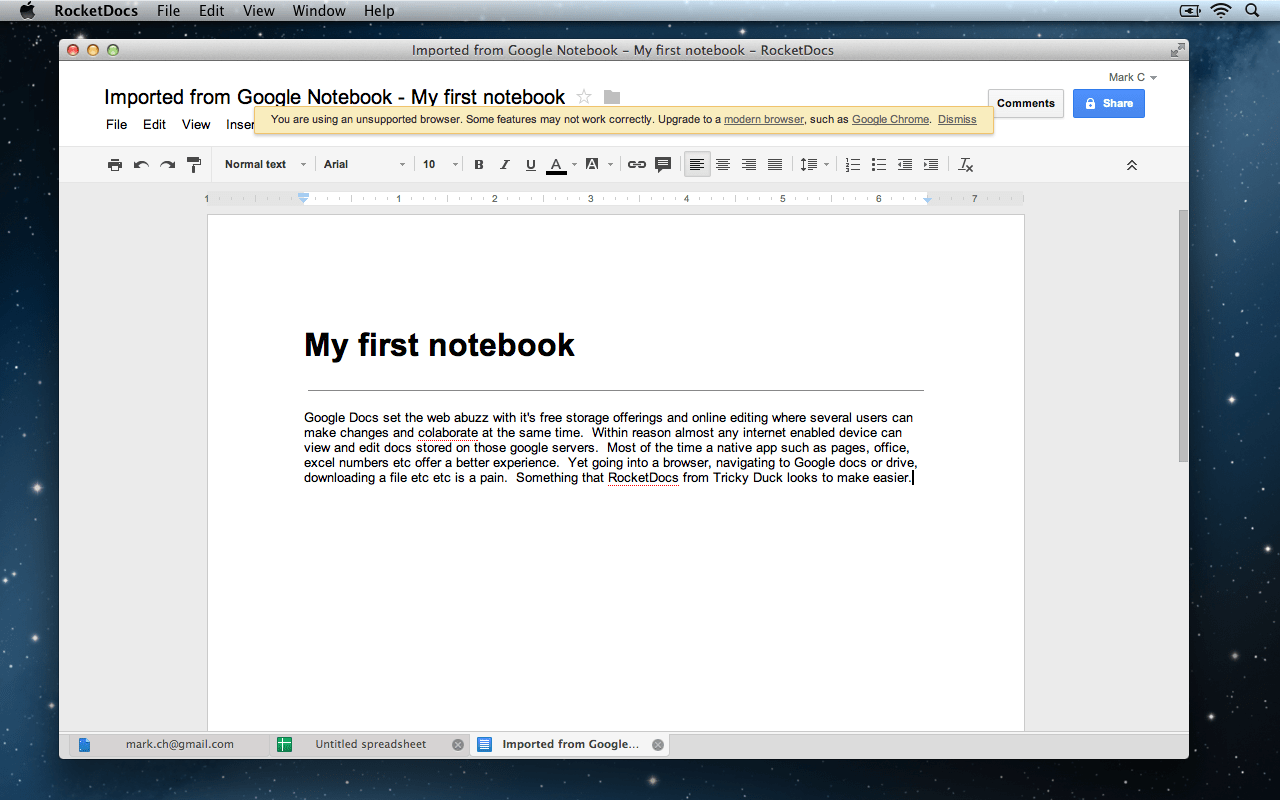Open the Help menu in the menu bar
This screenshot has width=1280, height=800.
[379, 11]
